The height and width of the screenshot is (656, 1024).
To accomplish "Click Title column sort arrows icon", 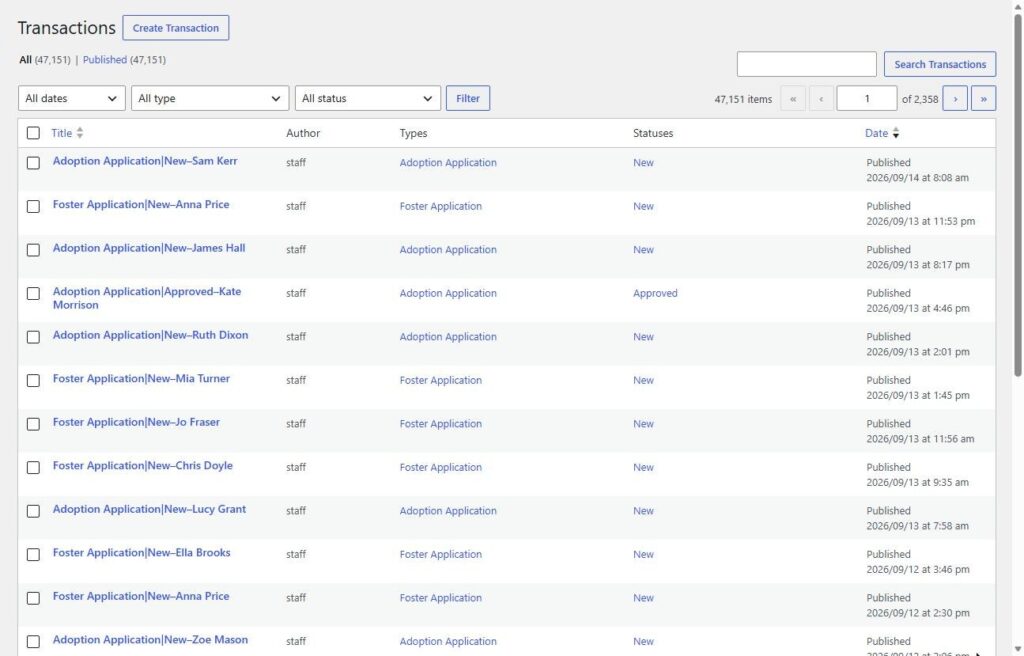I will coord(80,133).
